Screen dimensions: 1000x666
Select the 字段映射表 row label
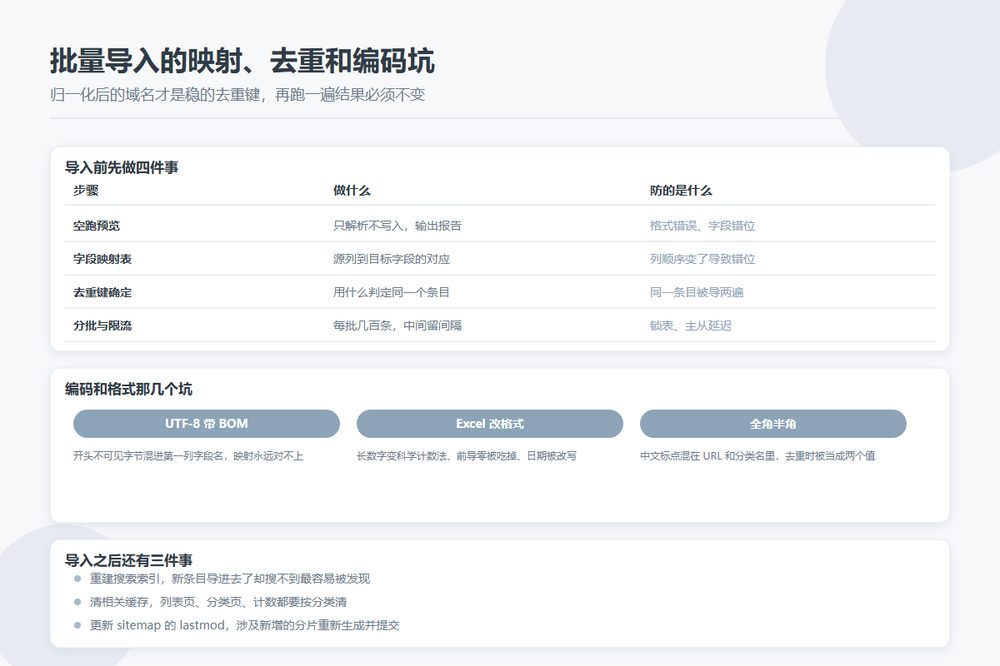[103, 259]
